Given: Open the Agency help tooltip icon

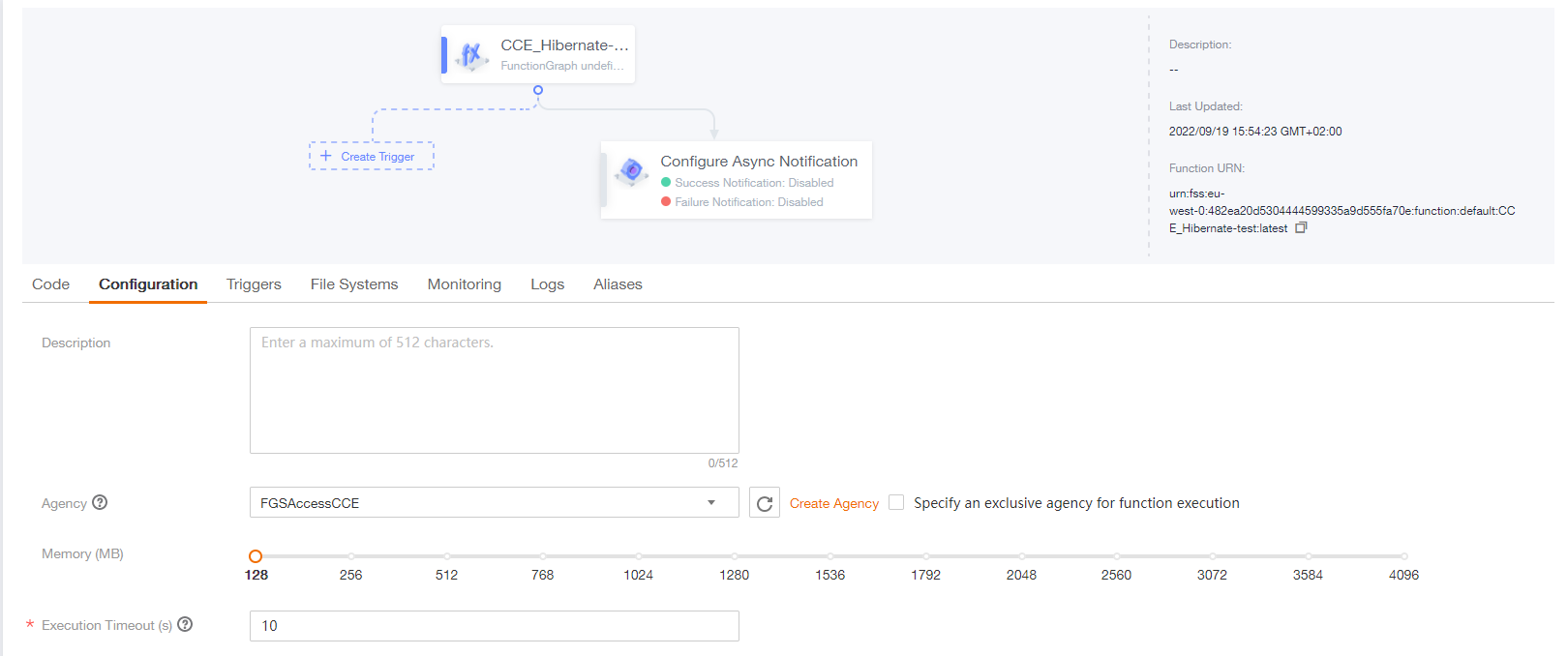Looking at the screenshot, I should [100, 502].
